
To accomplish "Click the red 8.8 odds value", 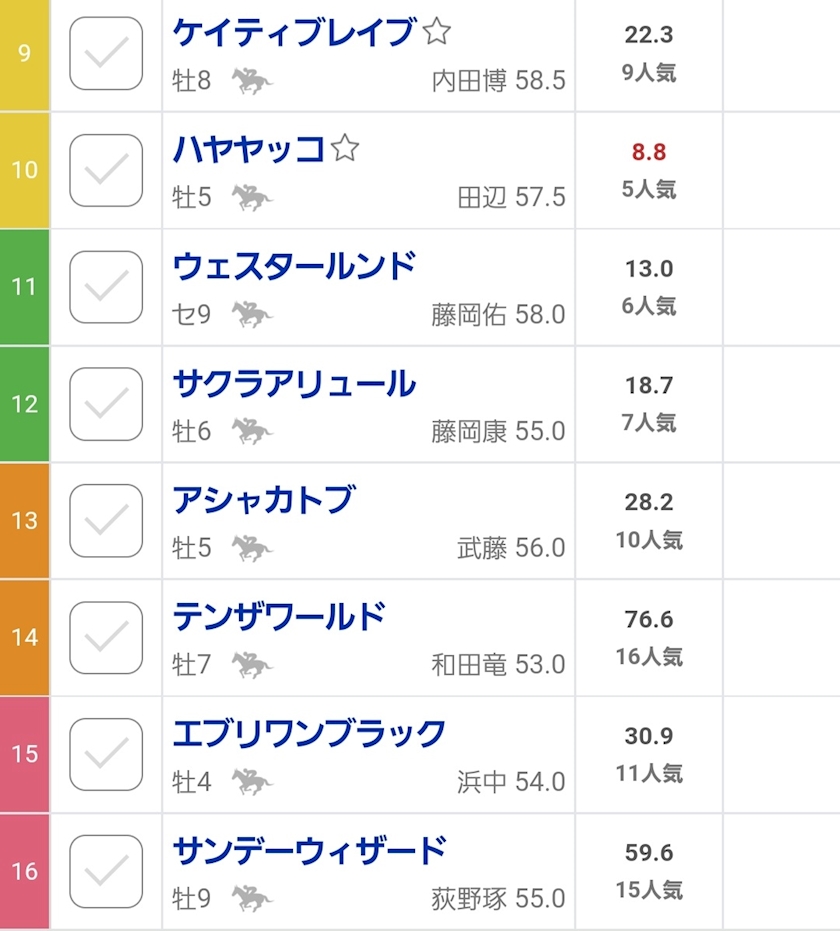I will (649, 152).
